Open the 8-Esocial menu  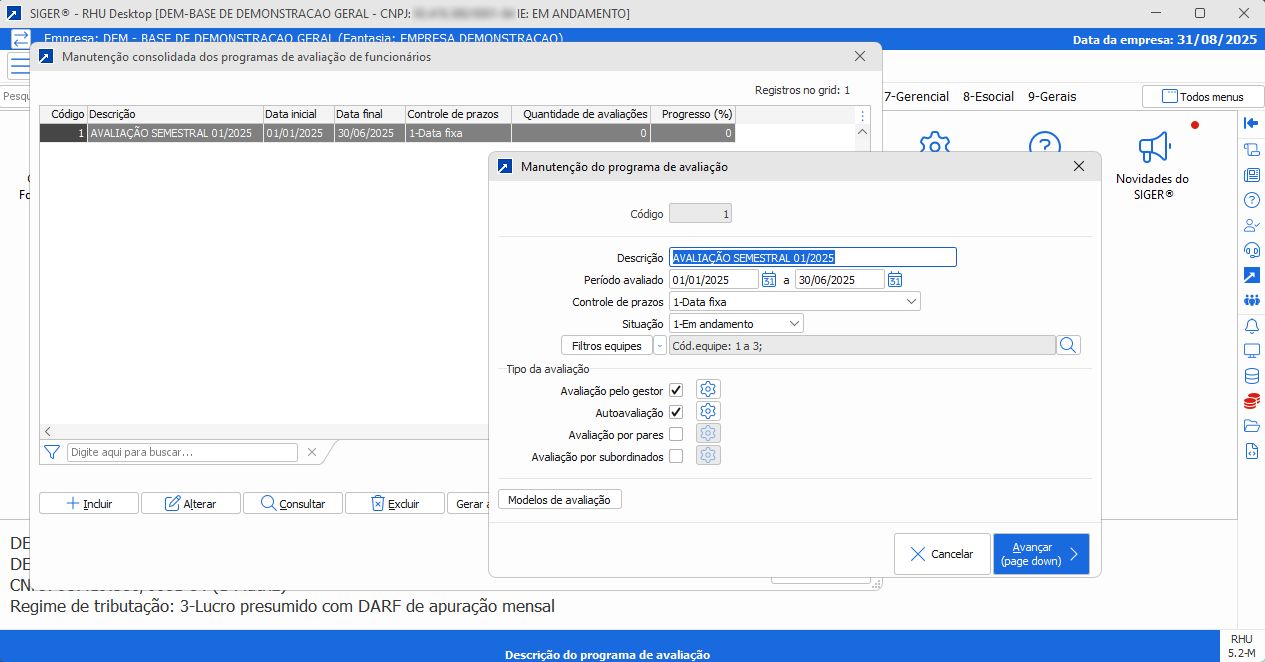pos(988,97)
